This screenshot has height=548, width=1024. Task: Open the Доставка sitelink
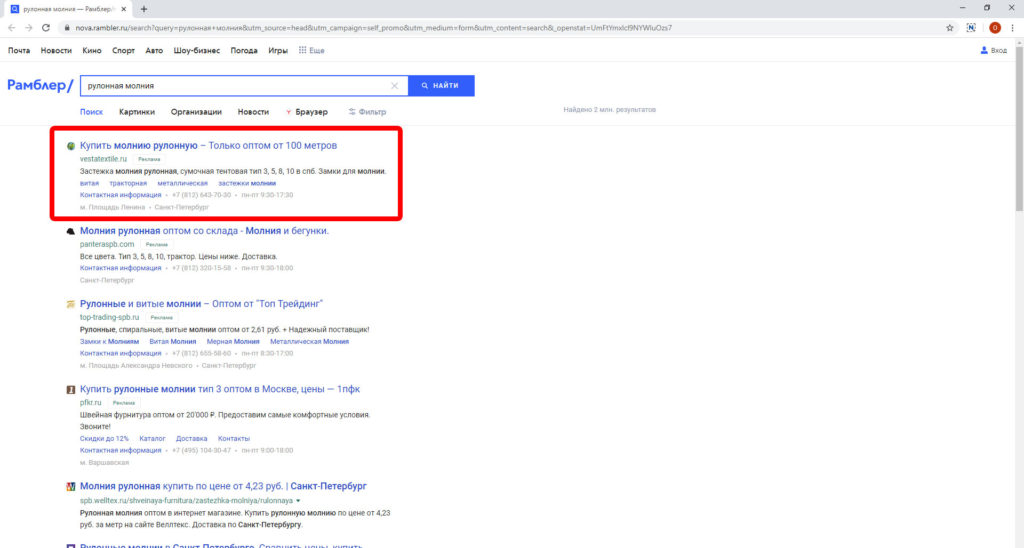pyautogui.click(x=191, y=439)
